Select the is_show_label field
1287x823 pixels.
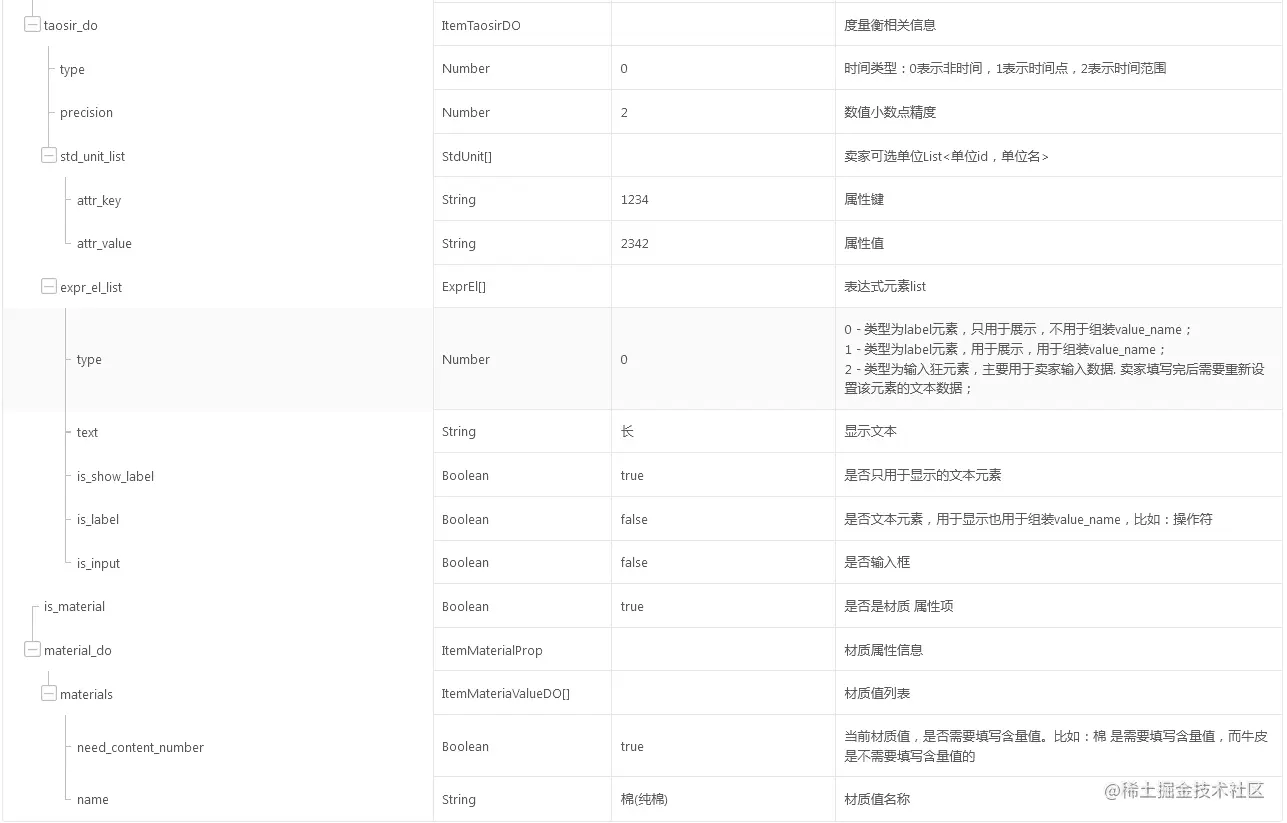113,476
